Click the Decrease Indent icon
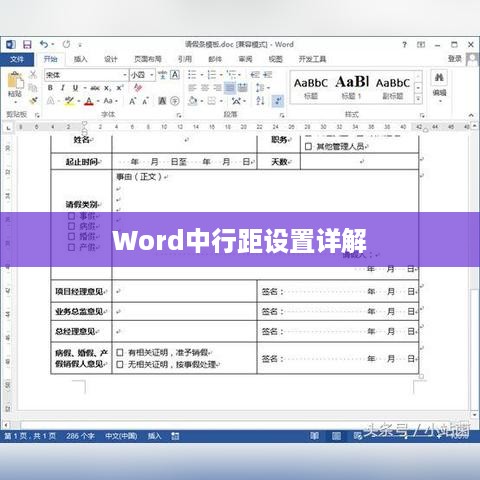 point(255,75)
